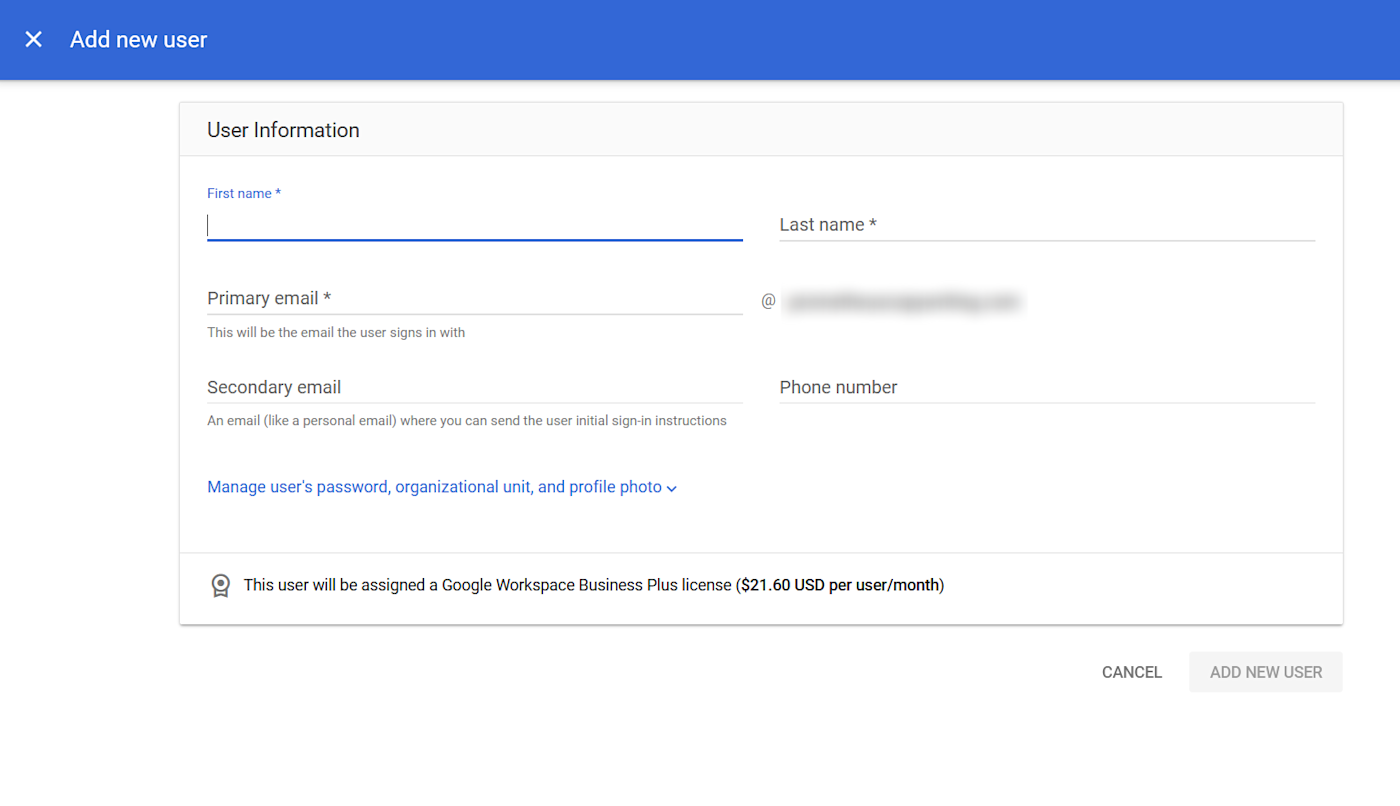Click the @ symbol beside Primary email
This screenshot has height=806, width=1400.
click(x=768, y=300)
